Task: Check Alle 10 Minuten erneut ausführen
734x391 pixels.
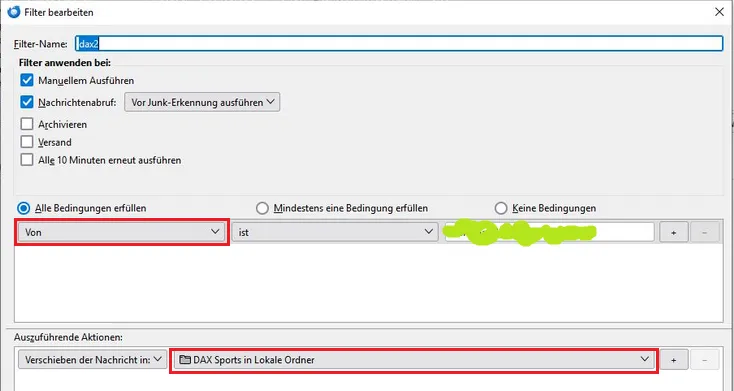Action: [x=27, y=160]
